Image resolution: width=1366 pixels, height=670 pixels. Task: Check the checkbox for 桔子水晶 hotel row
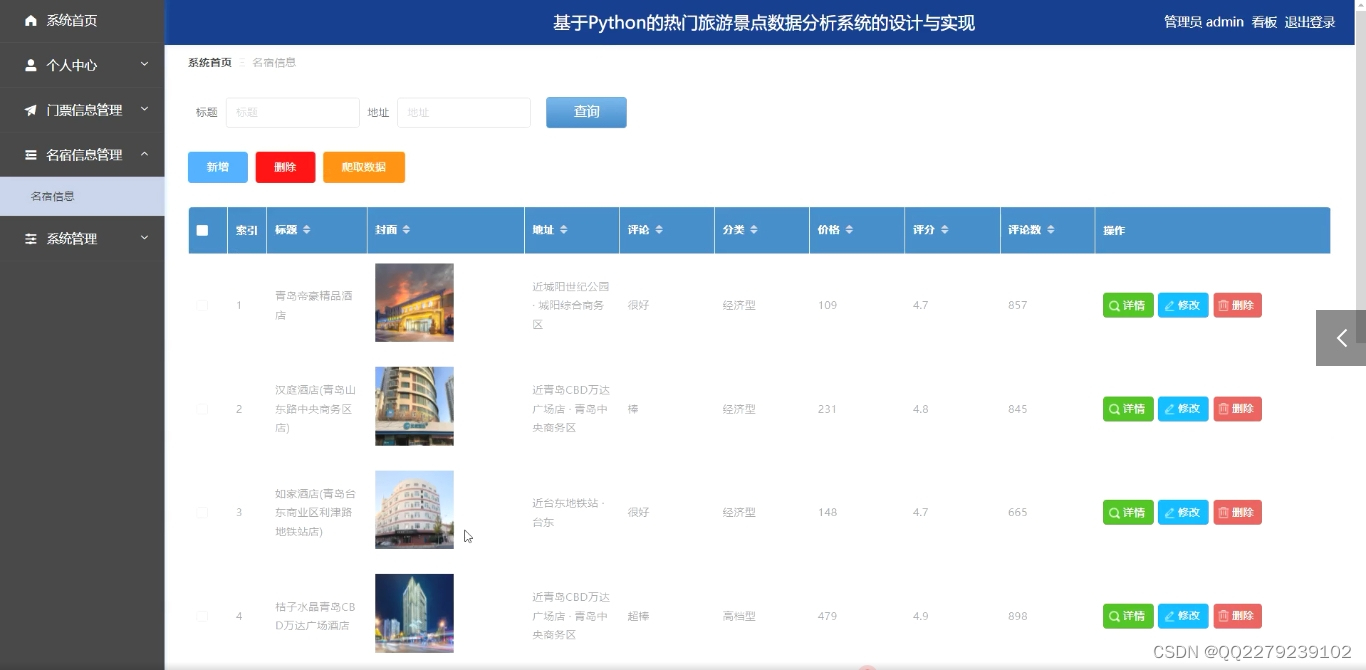(x=201, y=616)
